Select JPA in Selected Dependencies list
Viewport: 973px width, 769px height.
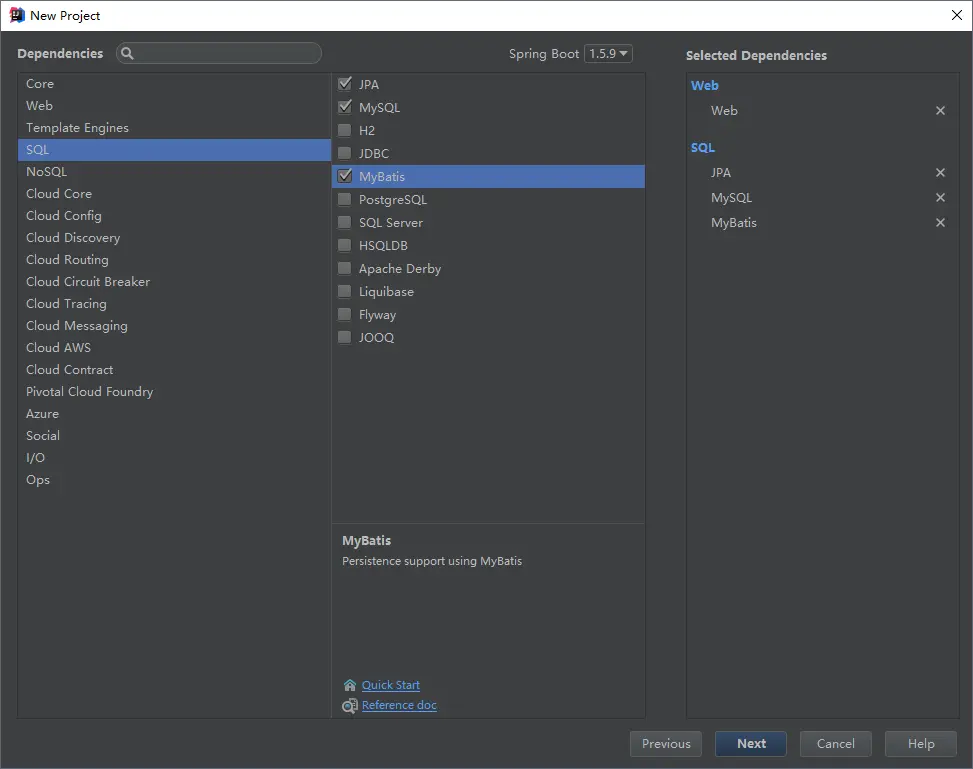tap(721, 173)
